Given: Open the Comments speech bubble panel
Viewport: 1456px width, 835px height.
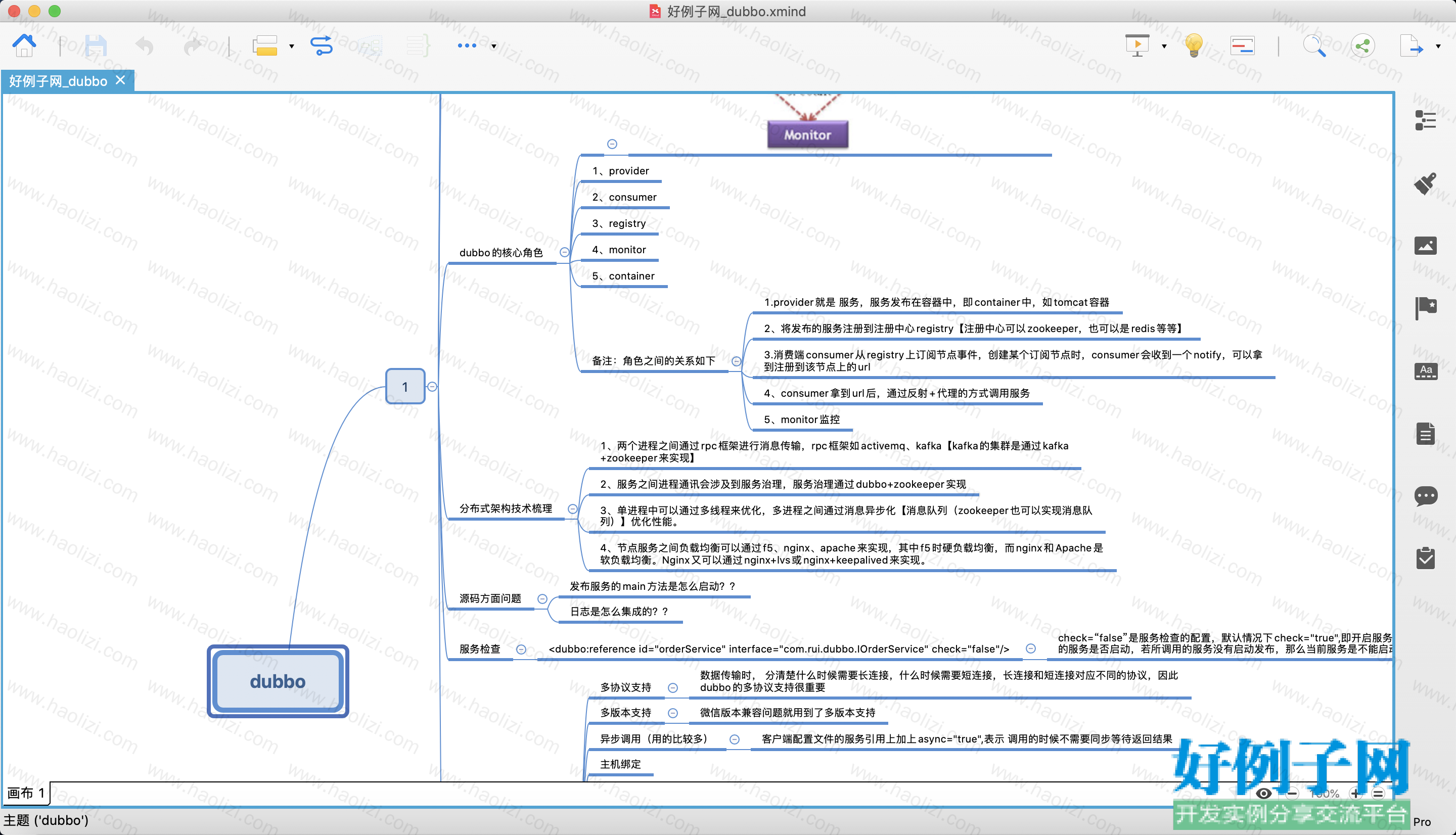Looking at the screenshot, I should [1425, 495].
